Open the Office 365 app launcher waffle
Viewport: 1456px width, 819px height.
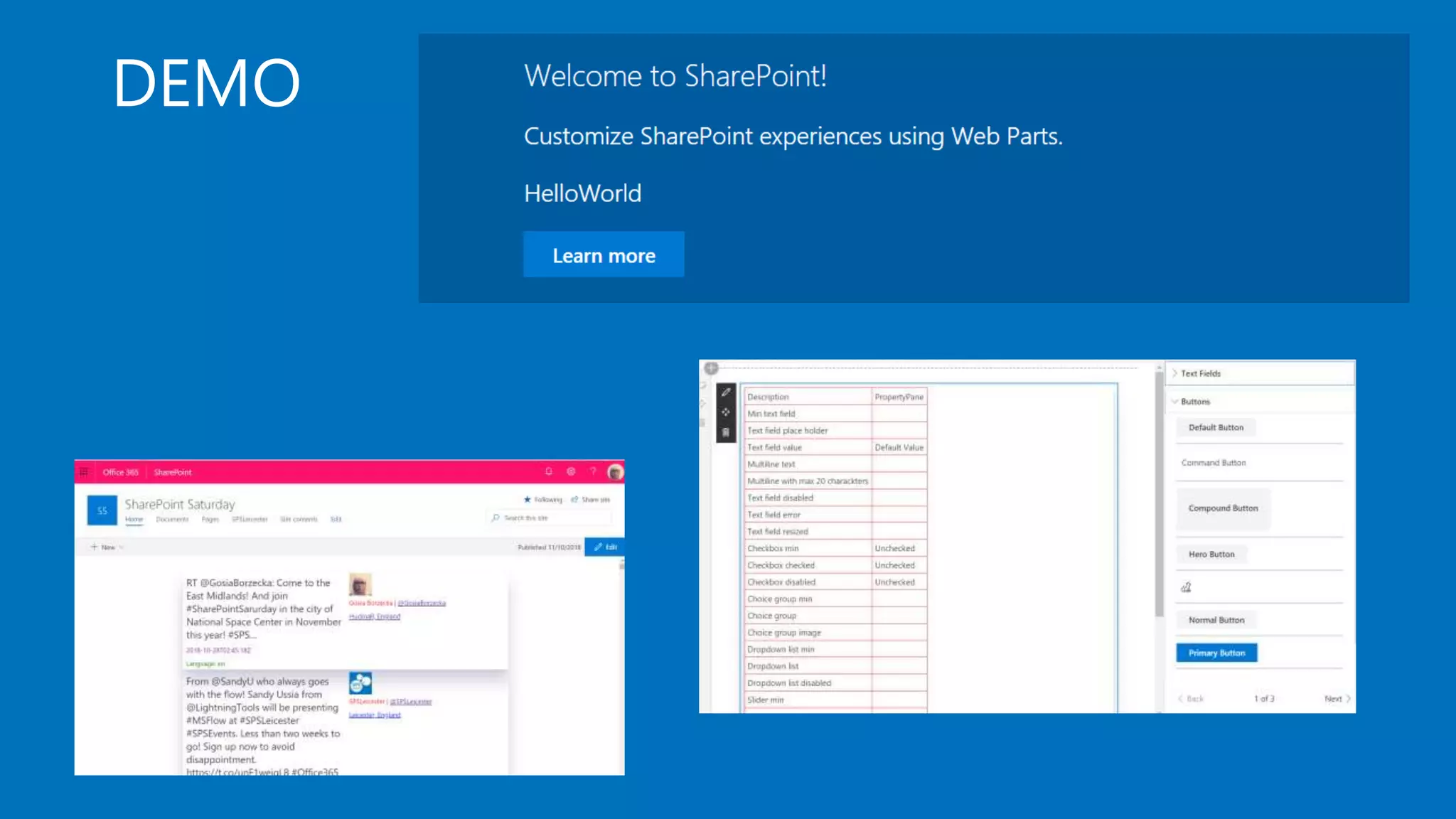(84, 472)
